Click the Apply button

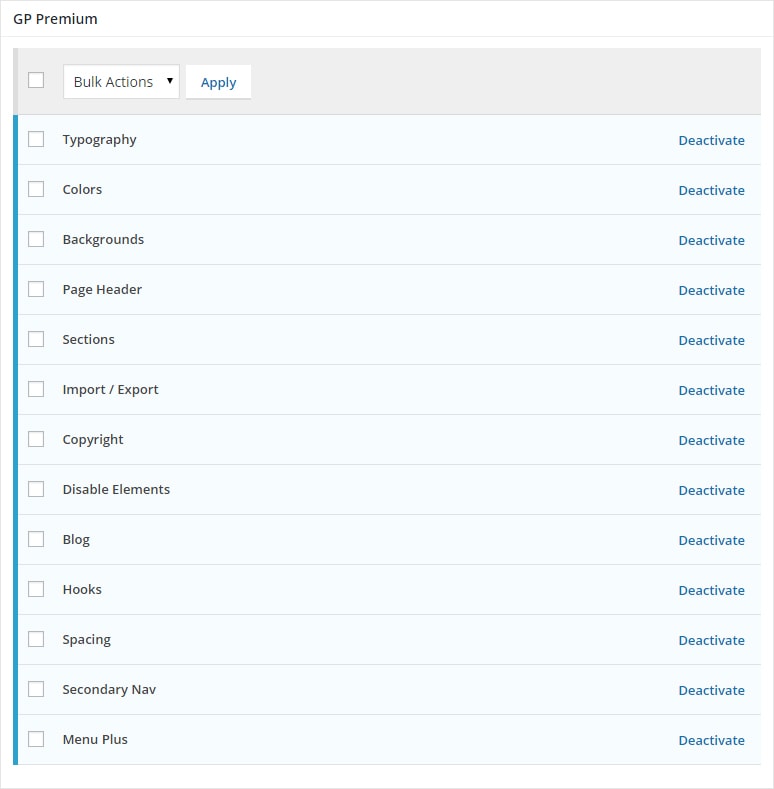click(218, 82)
